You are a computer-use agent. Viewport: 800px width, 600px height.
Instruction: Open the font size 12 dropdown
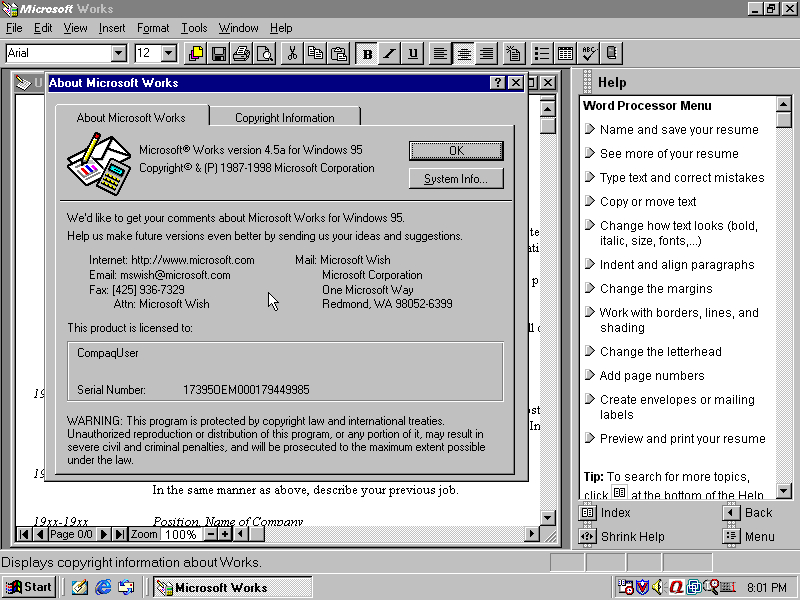pyautogui.click(x=169, y=53)
